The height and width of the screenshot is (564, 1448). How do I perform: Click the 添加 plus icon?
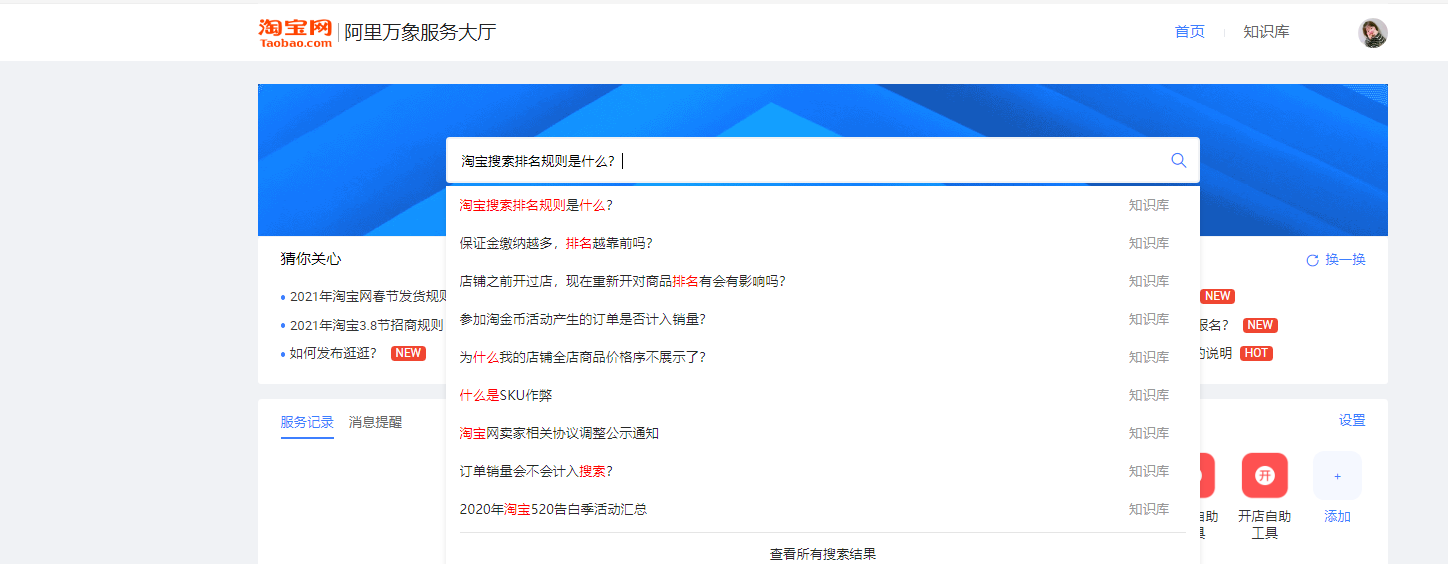point(1337,476)
